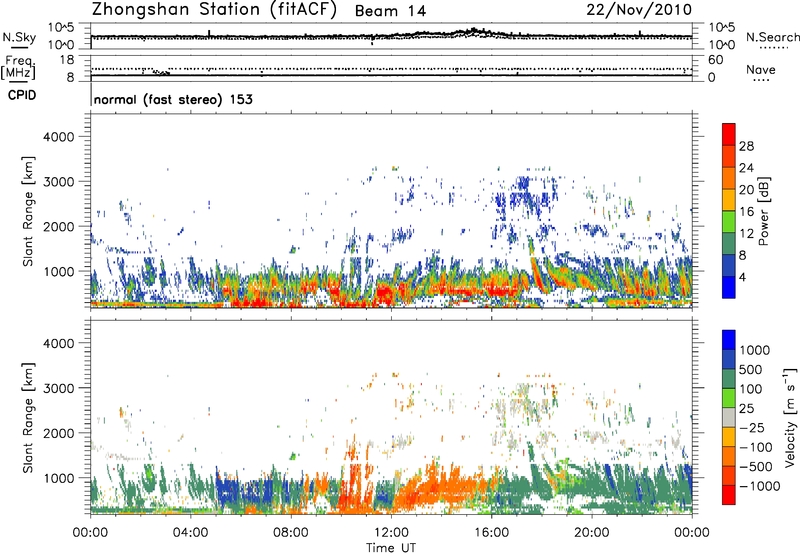800x554 pixels.
Task: Click the 'Velocity [m s-1]' color bar label
Action: tap(790, 417)
